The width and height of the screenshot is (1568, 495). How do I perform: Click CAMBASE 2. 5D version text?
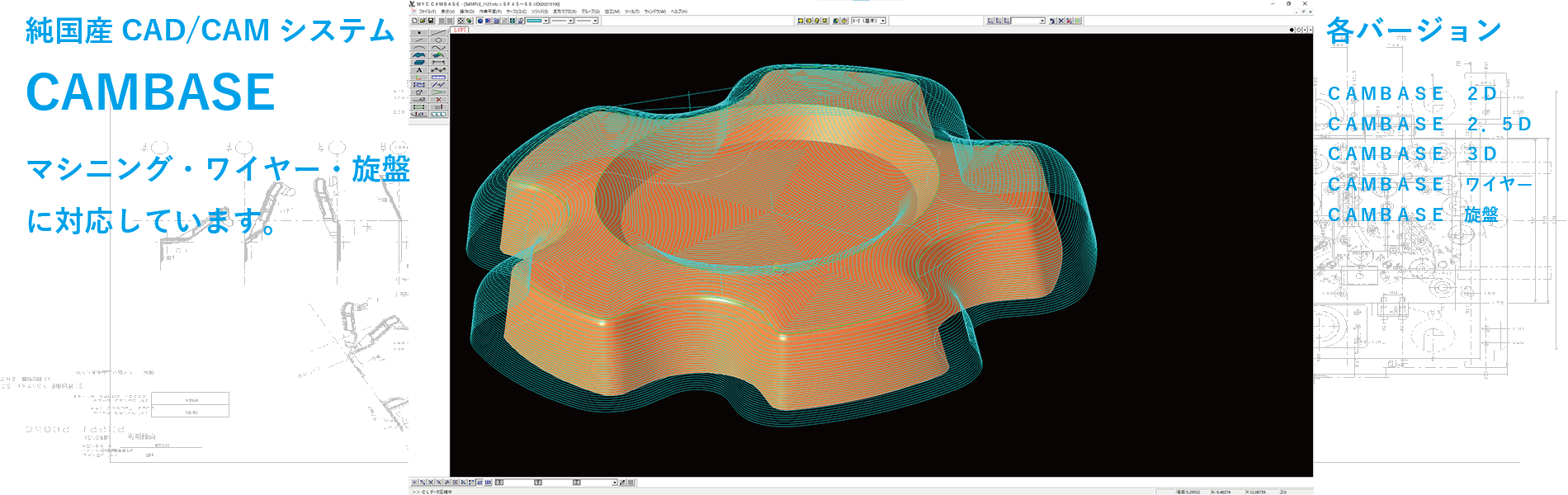click(x=1429, y=125)
